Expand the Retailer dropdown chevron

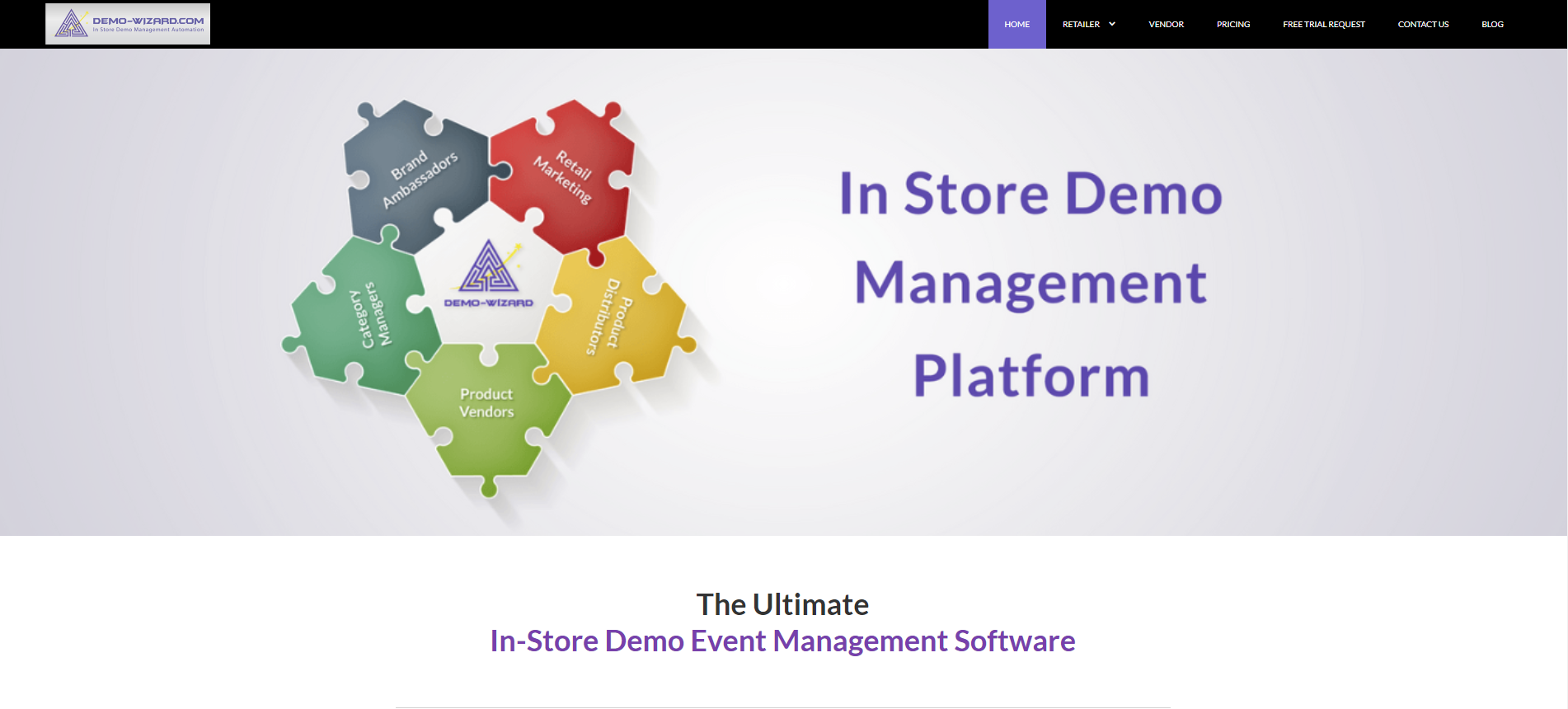1112,24
